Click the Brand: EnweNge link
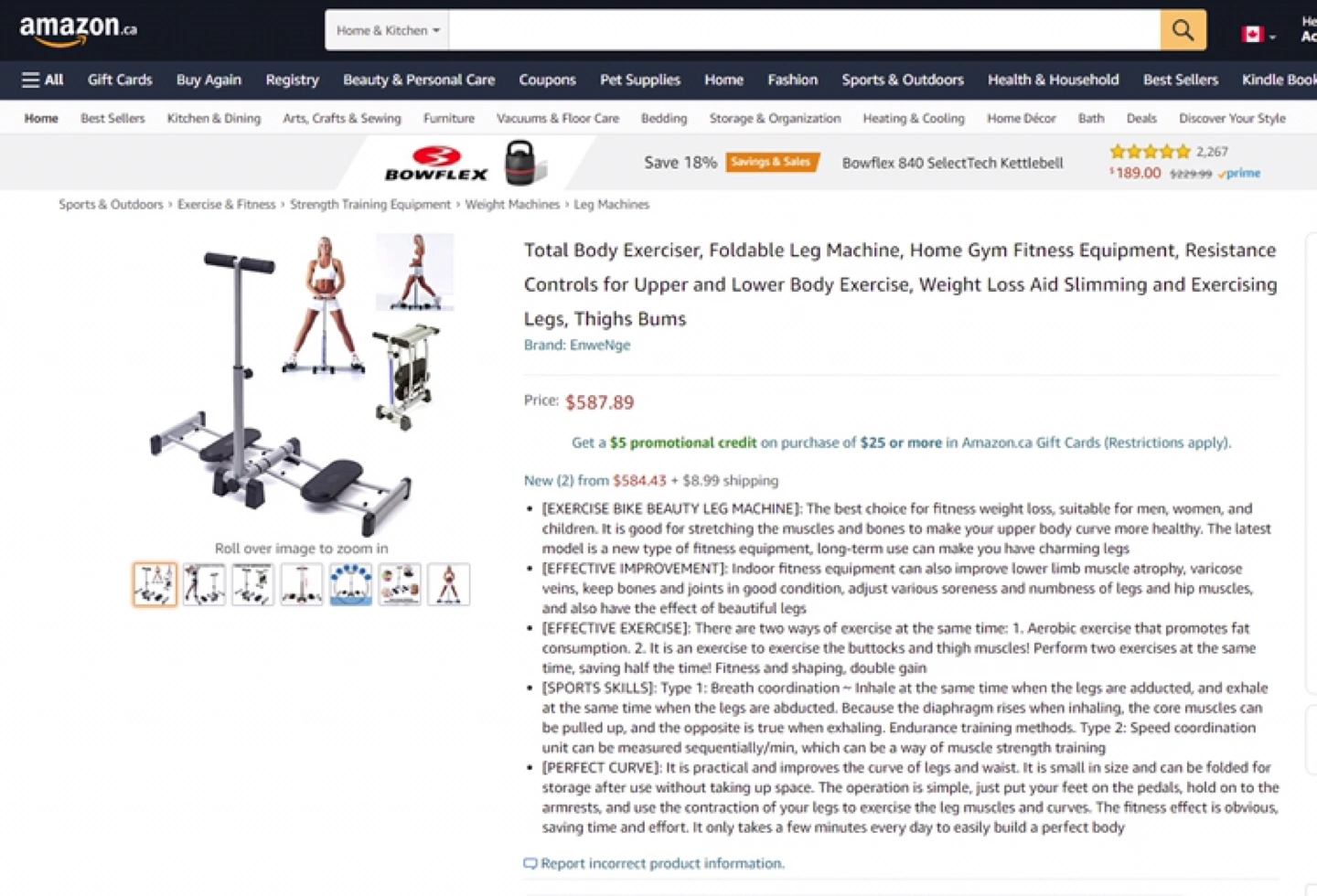 click(x=577, y=345)
